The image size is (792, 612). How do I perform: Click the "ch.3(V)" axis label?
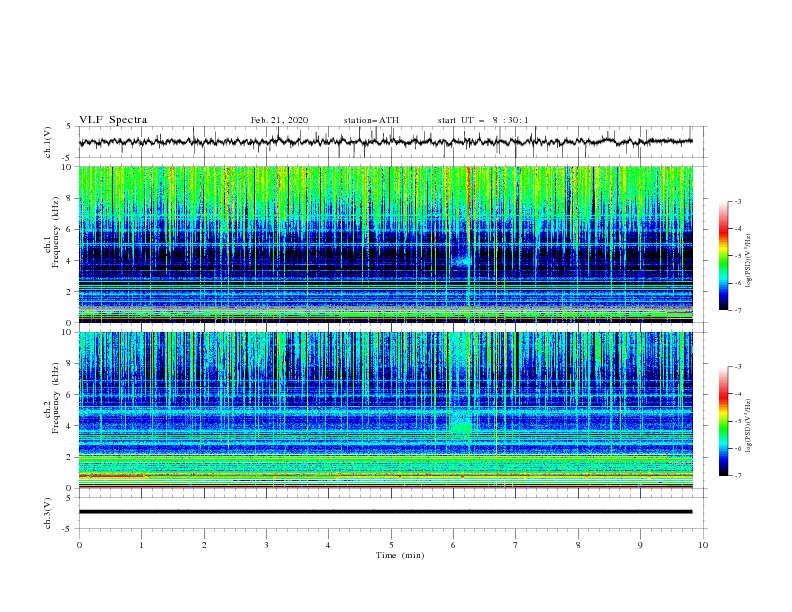[x=48, y=513]
